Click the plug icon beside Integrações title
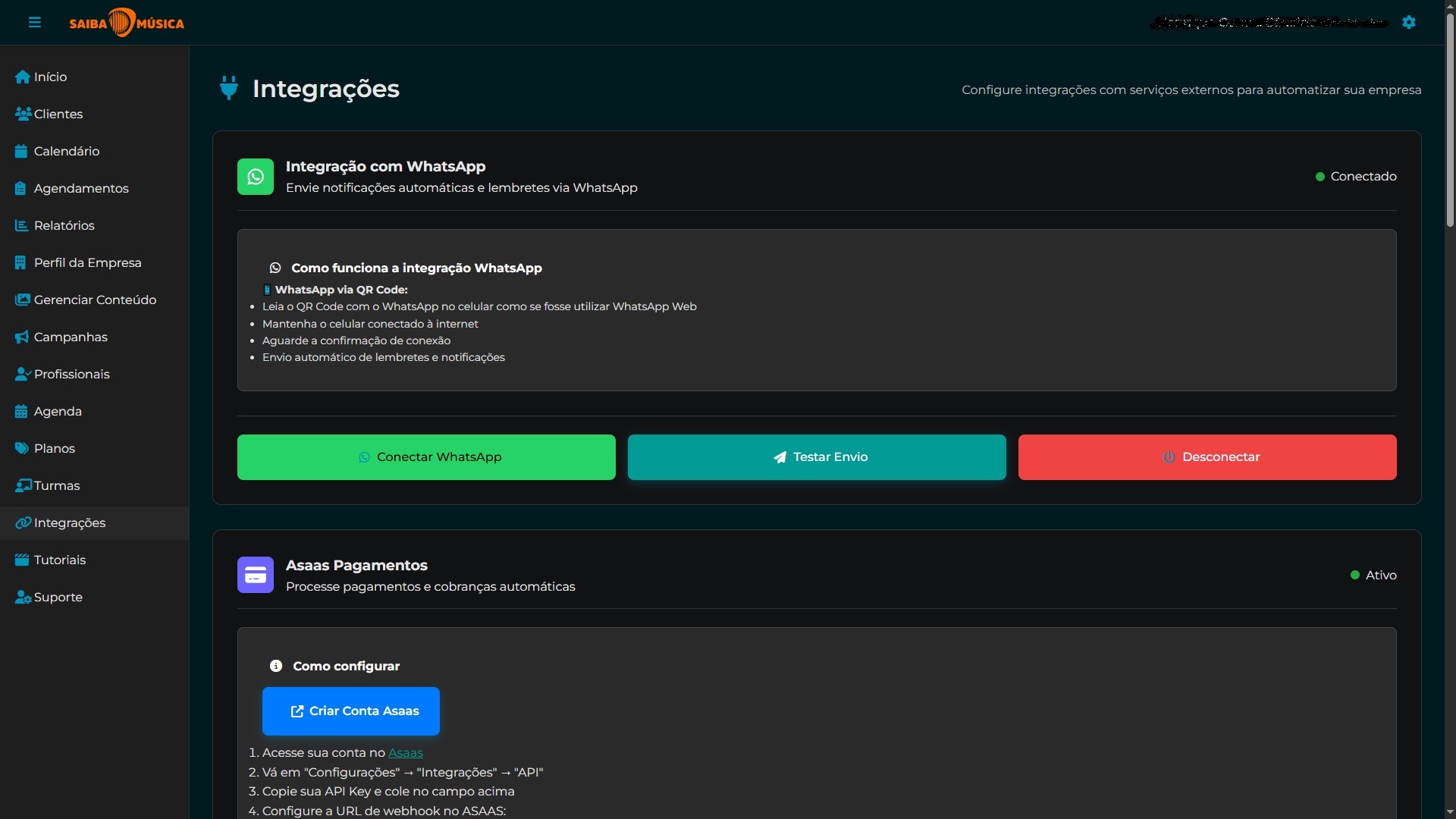 tap(229, 89)
